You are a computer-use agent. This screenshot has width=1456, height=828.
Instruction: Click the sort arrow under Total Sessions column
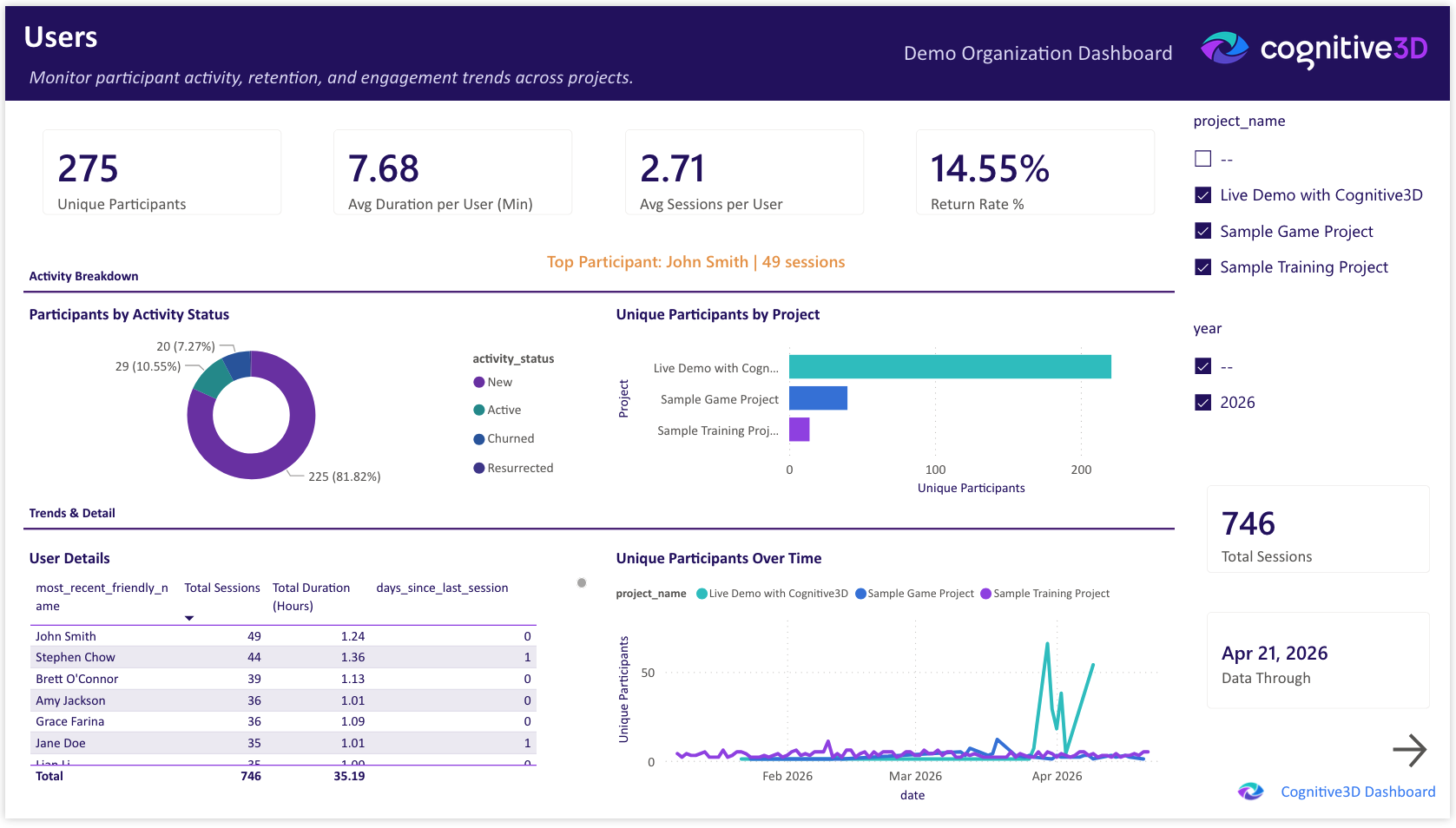pos(189,618)
